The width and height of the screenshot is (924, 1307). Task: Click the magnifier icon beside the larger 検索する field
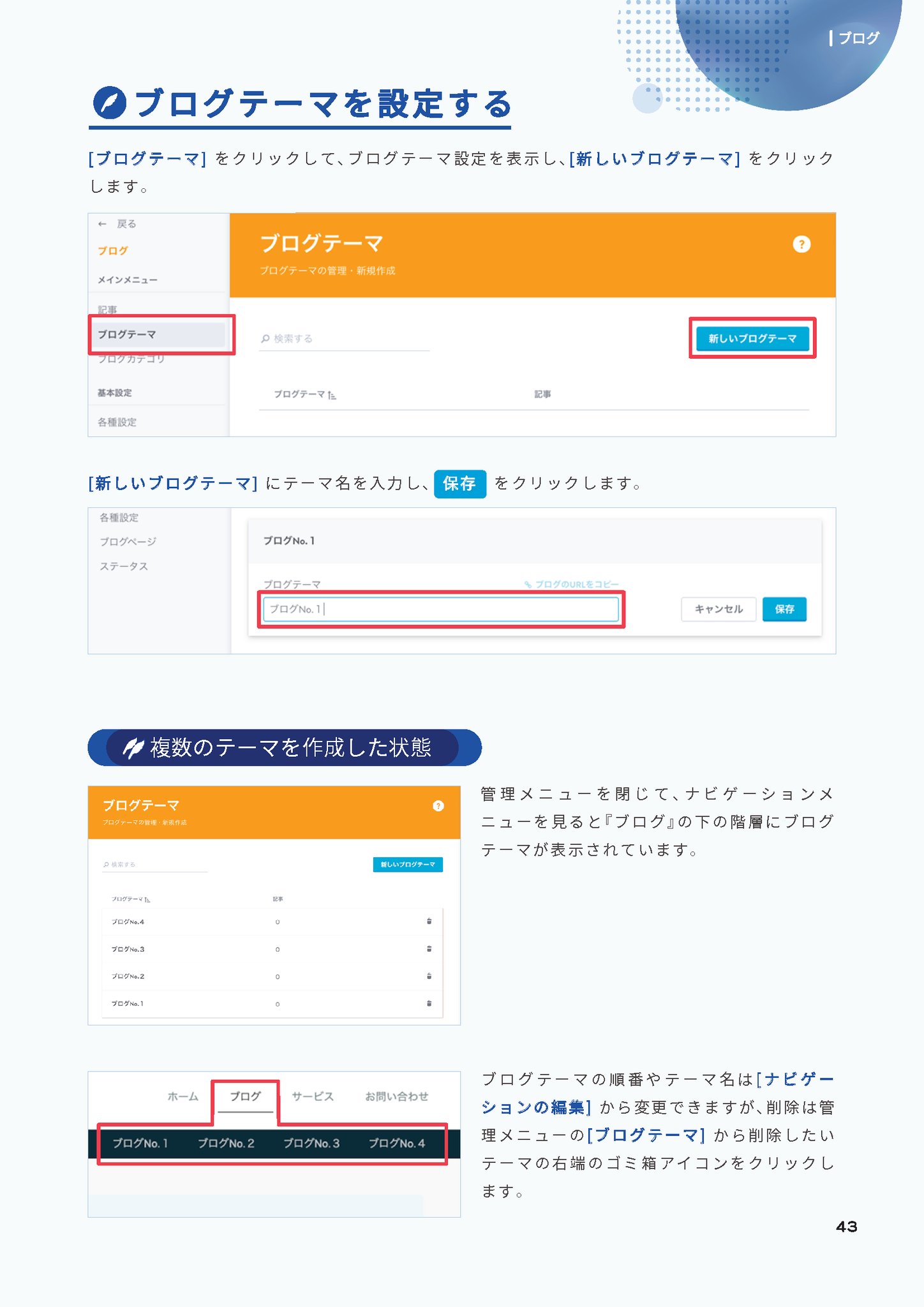[x=265, y=339]
